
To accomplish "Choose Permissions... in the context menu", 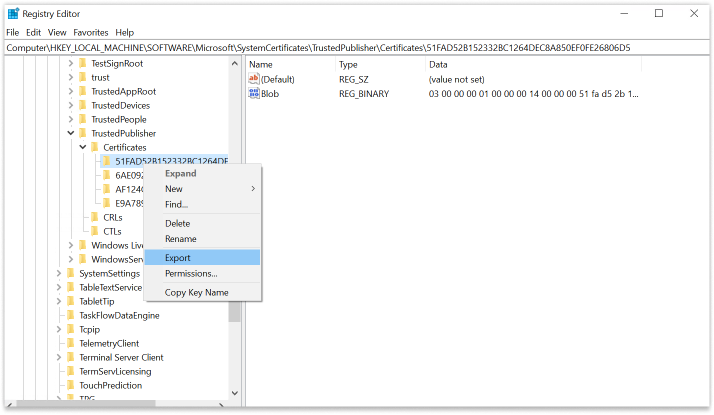I will point(202,273).
